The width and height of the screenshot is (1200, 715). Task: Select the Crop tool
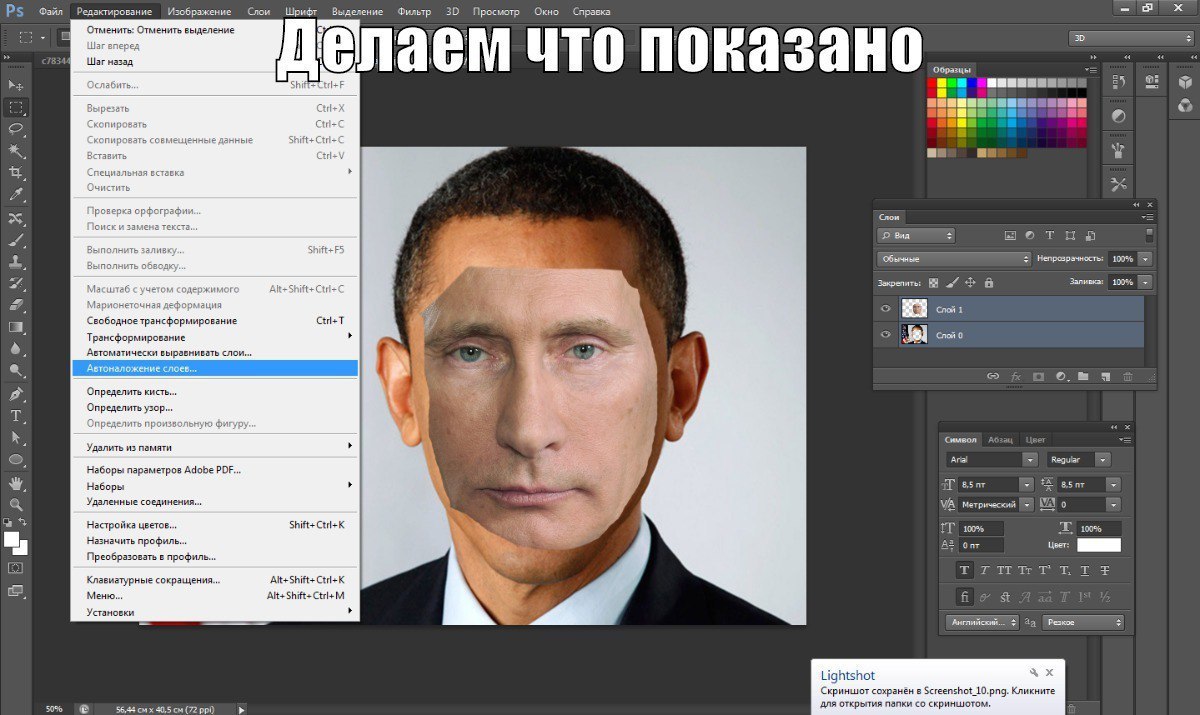(x=16, y=172)
